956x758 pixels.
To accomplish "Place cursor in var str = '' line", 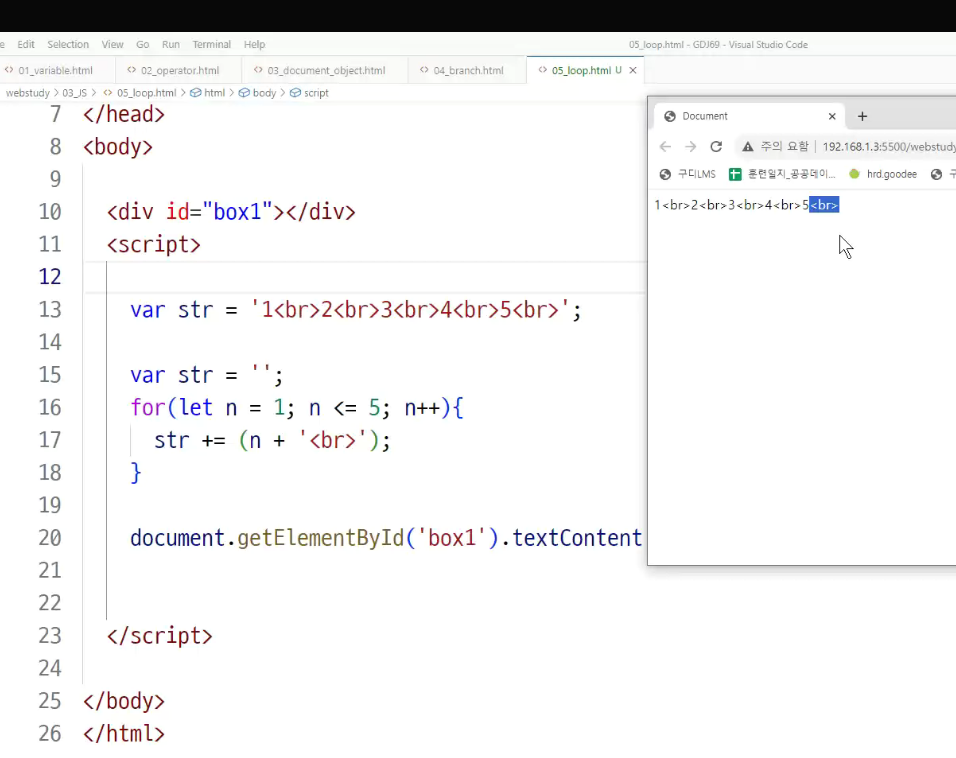I will pyautogui.click(x=206, y=375).
